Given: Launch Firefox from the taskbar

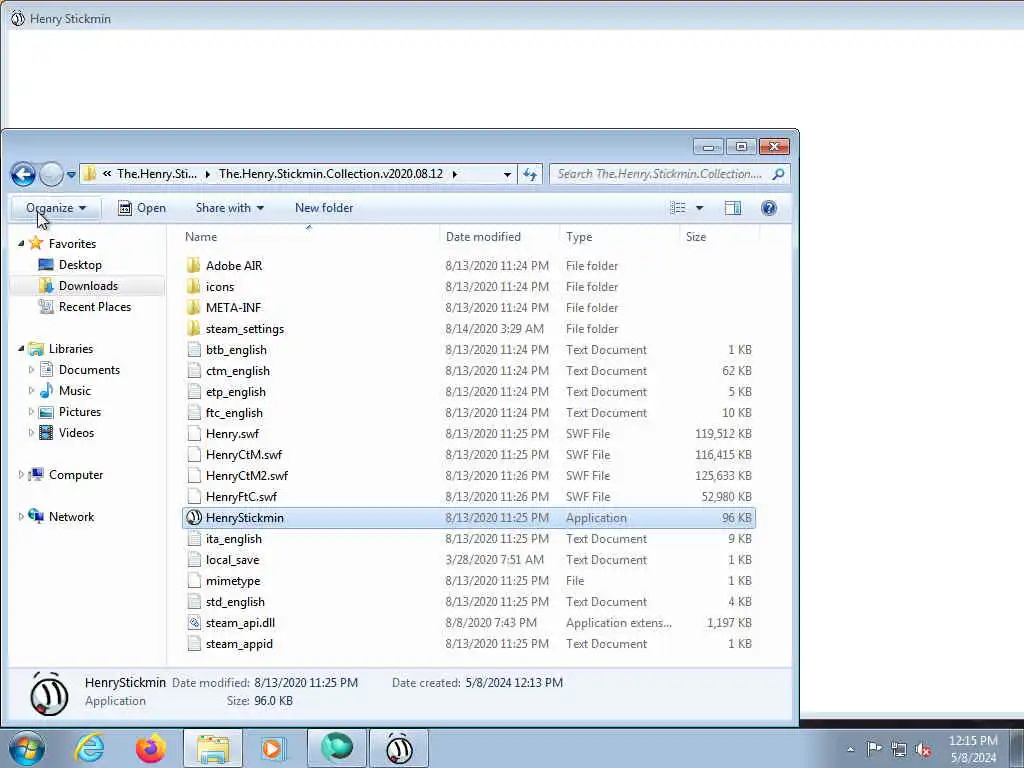Looking at the screenshot, I should [151, 748].
